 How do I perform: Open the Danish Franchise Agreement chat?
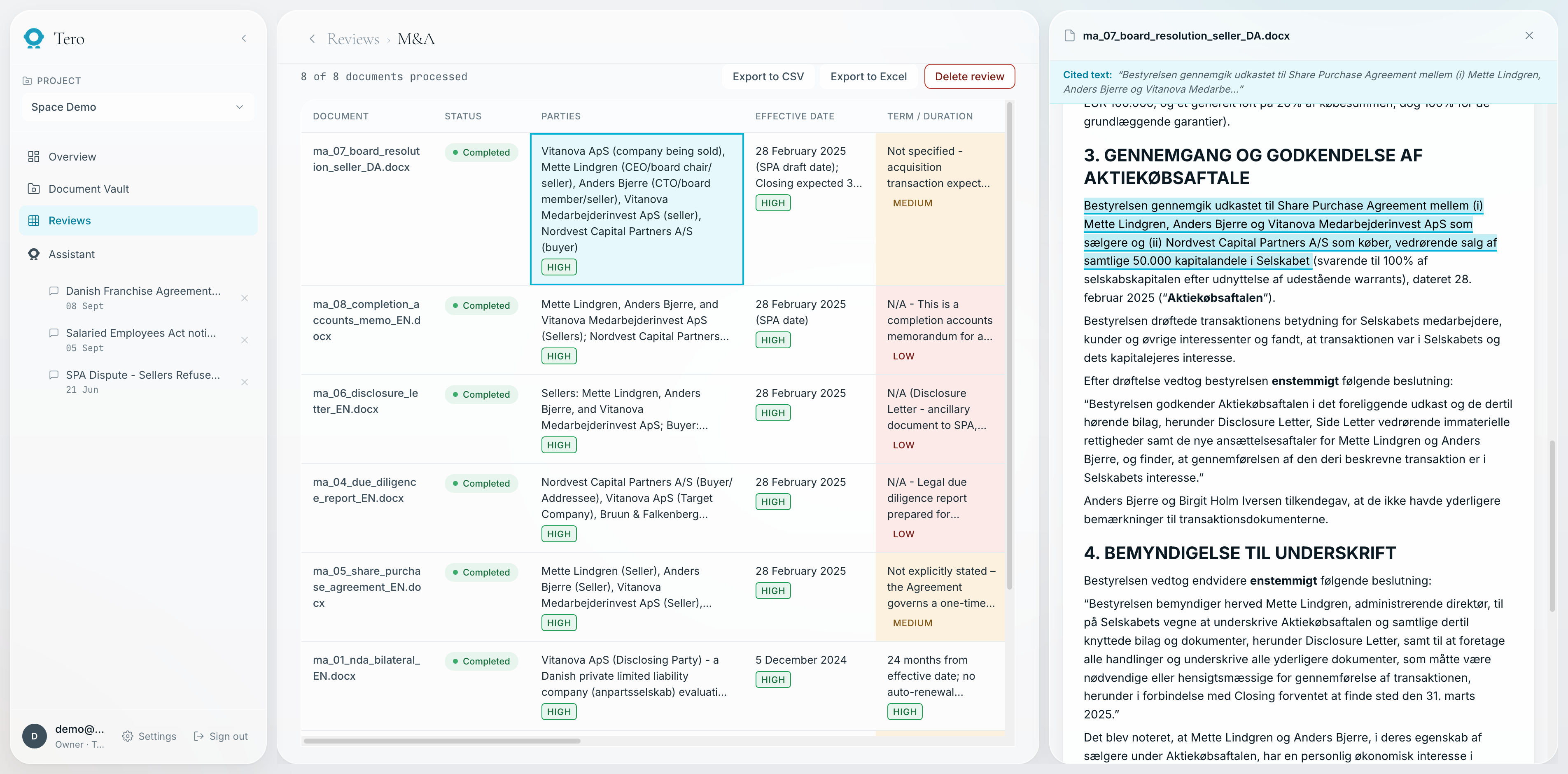tap(143, 298)
